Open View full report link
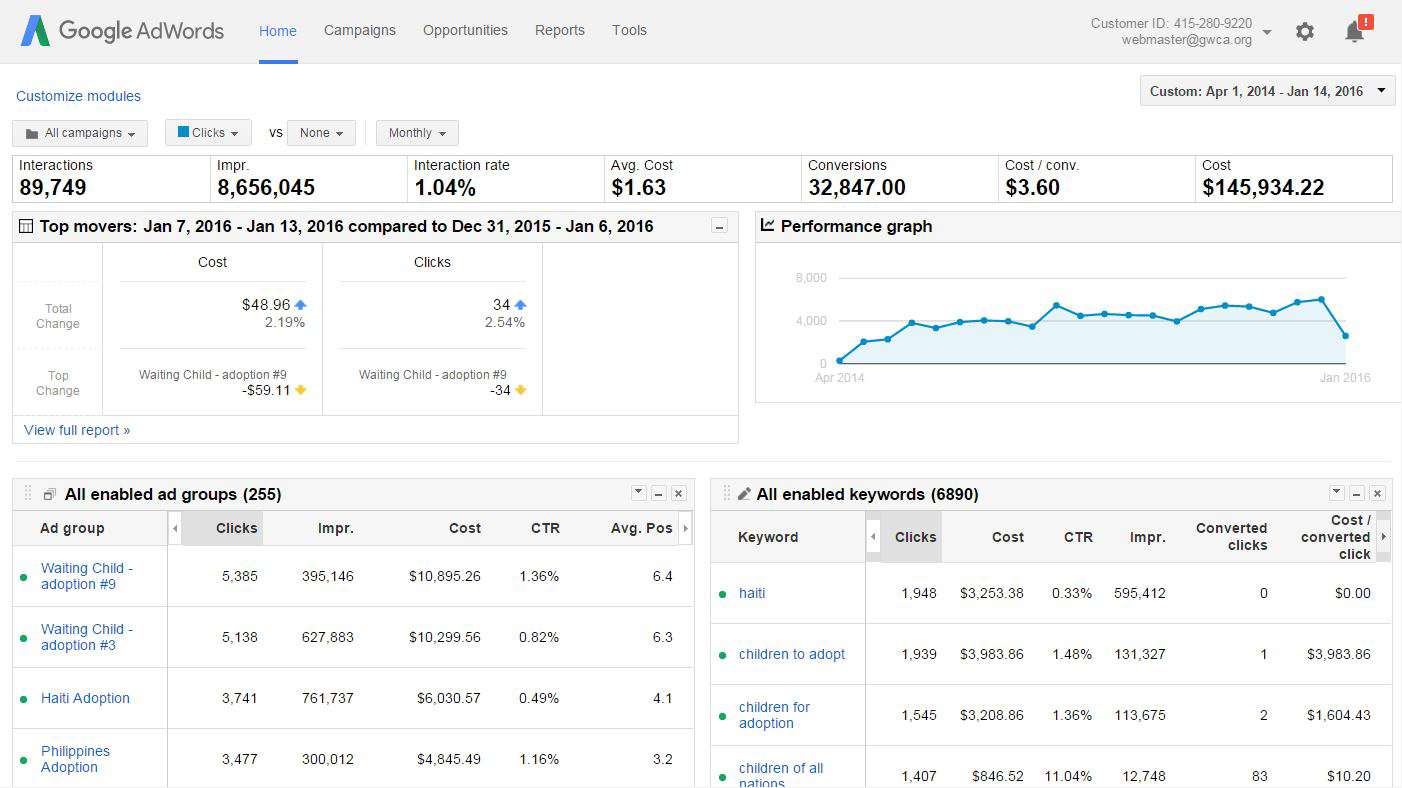This screenshot has height=788, width=1402. click(77, 430)
